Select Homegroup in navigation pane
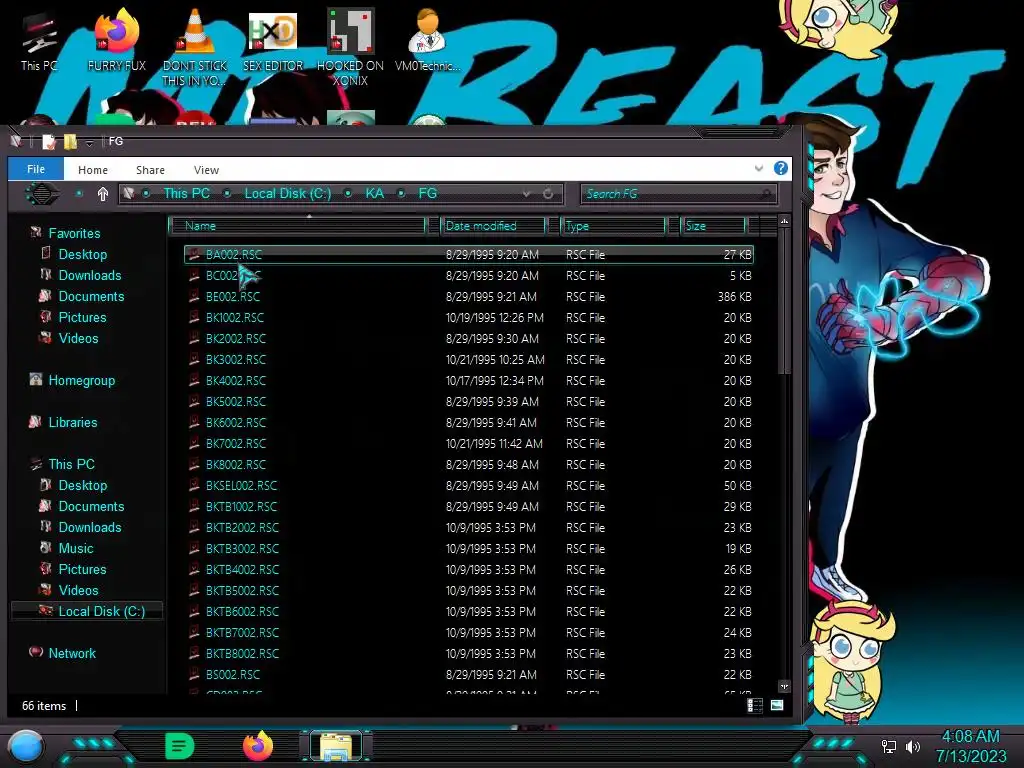1024x768 pixels. tap(82, 380)
